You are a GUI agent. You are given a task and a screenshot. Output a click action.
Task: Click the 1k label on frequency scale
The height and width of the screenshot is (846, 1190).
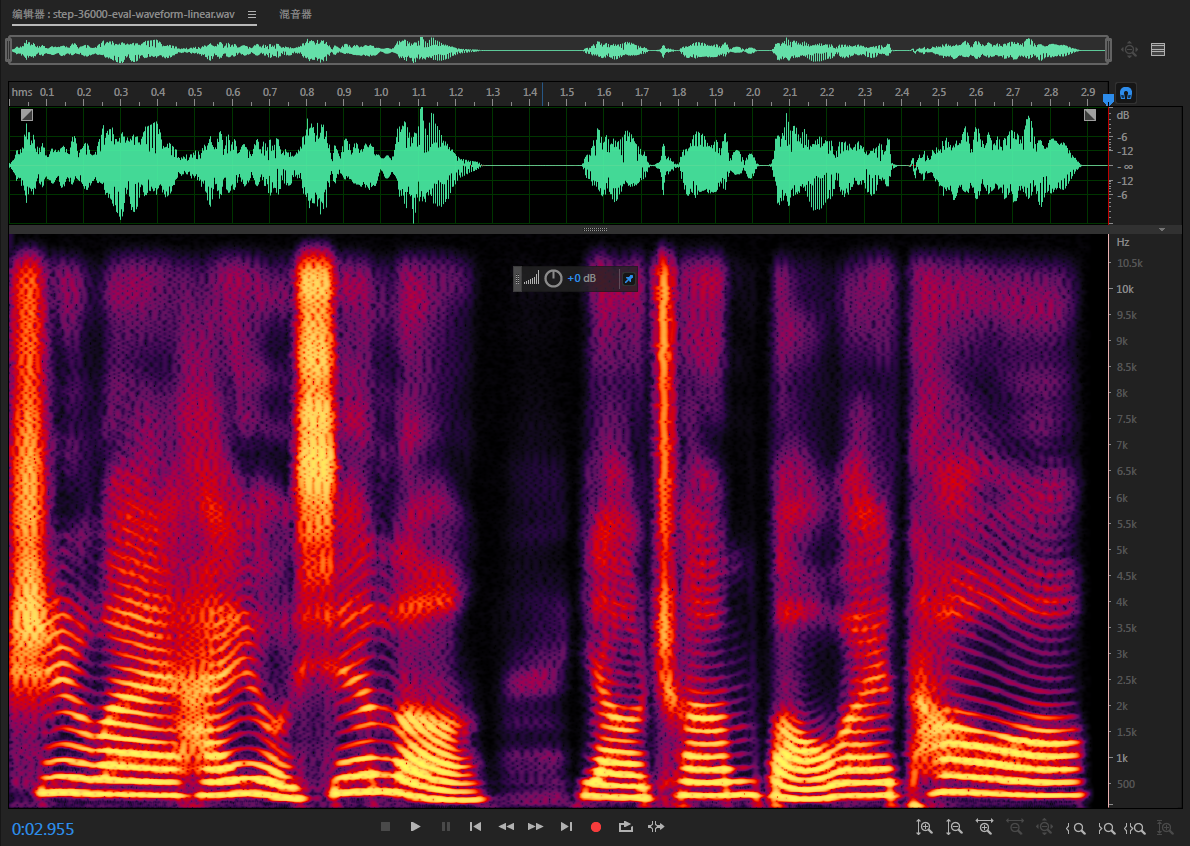[x=1122, y=757]
